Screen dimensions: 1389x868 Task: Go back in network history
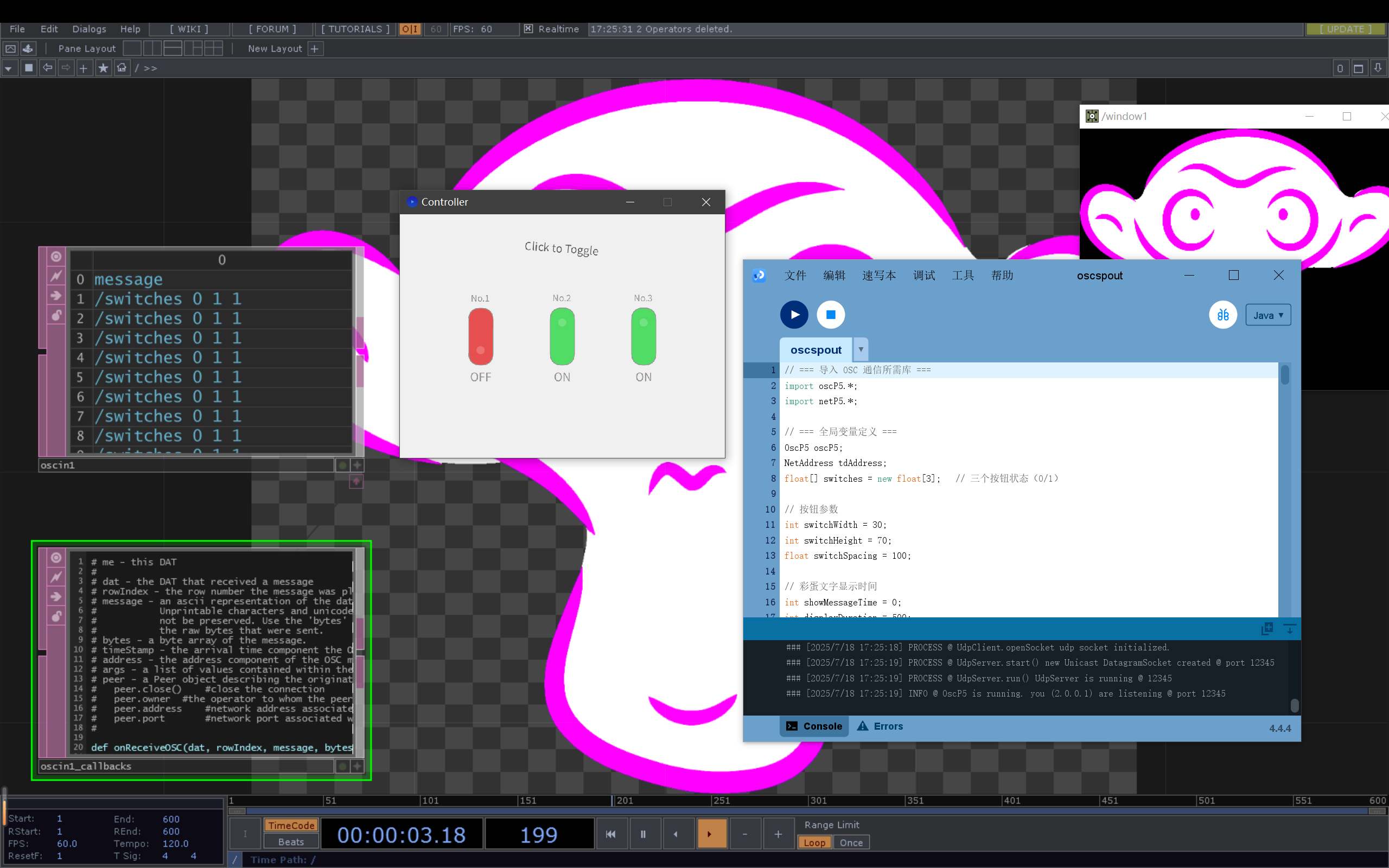[x=47, y=68]
